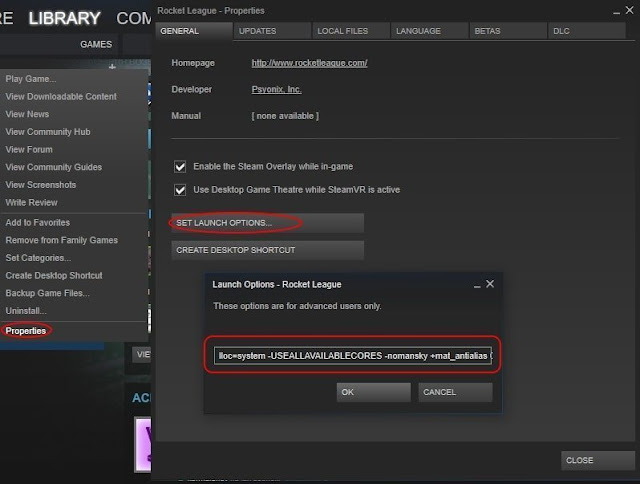The image size is (640, 484).
Task: Select Add to Favorites menu entry
Action: [x=38, y=222]
